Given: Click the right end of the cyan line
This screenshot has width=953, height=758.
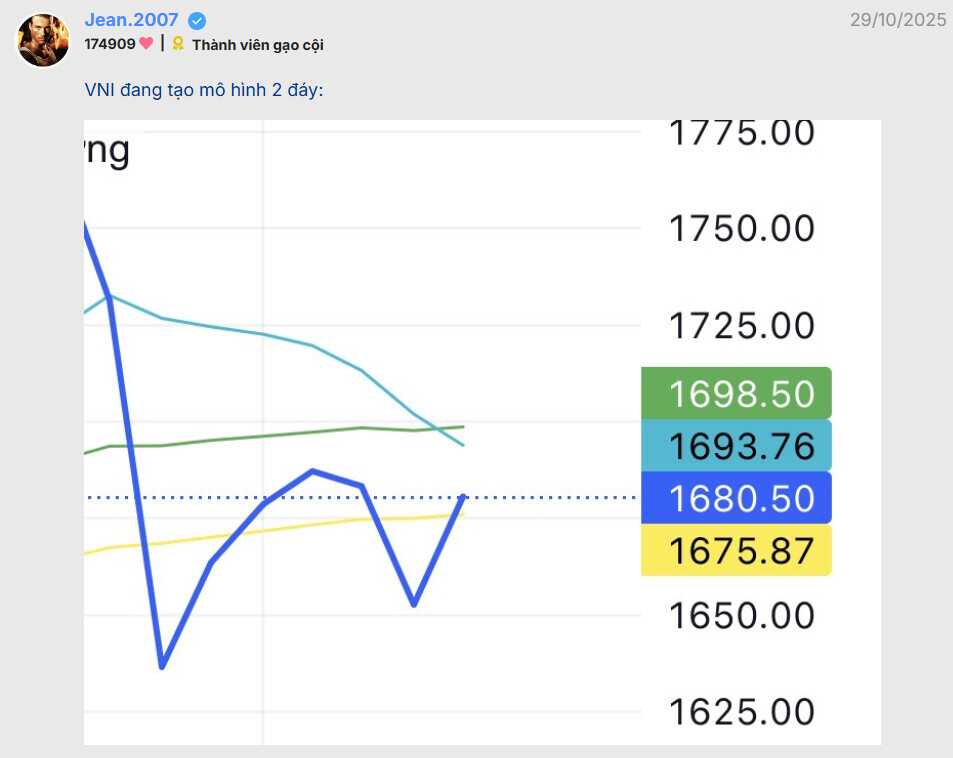Looking at the screenshot, I should pos(463,445).
